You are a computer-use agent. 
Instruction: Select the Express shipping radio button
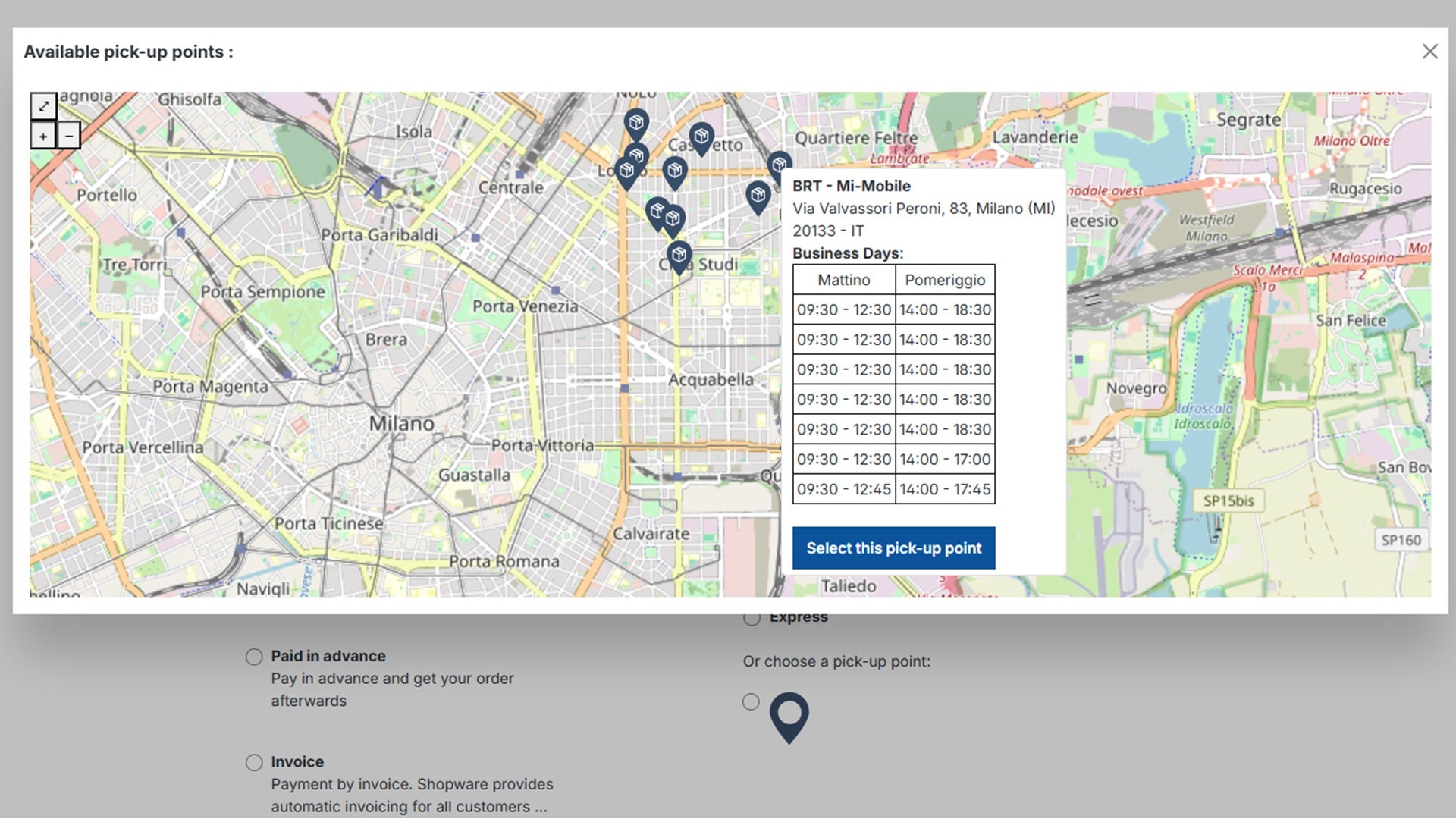pyautogui.click(x=752, y=618)
